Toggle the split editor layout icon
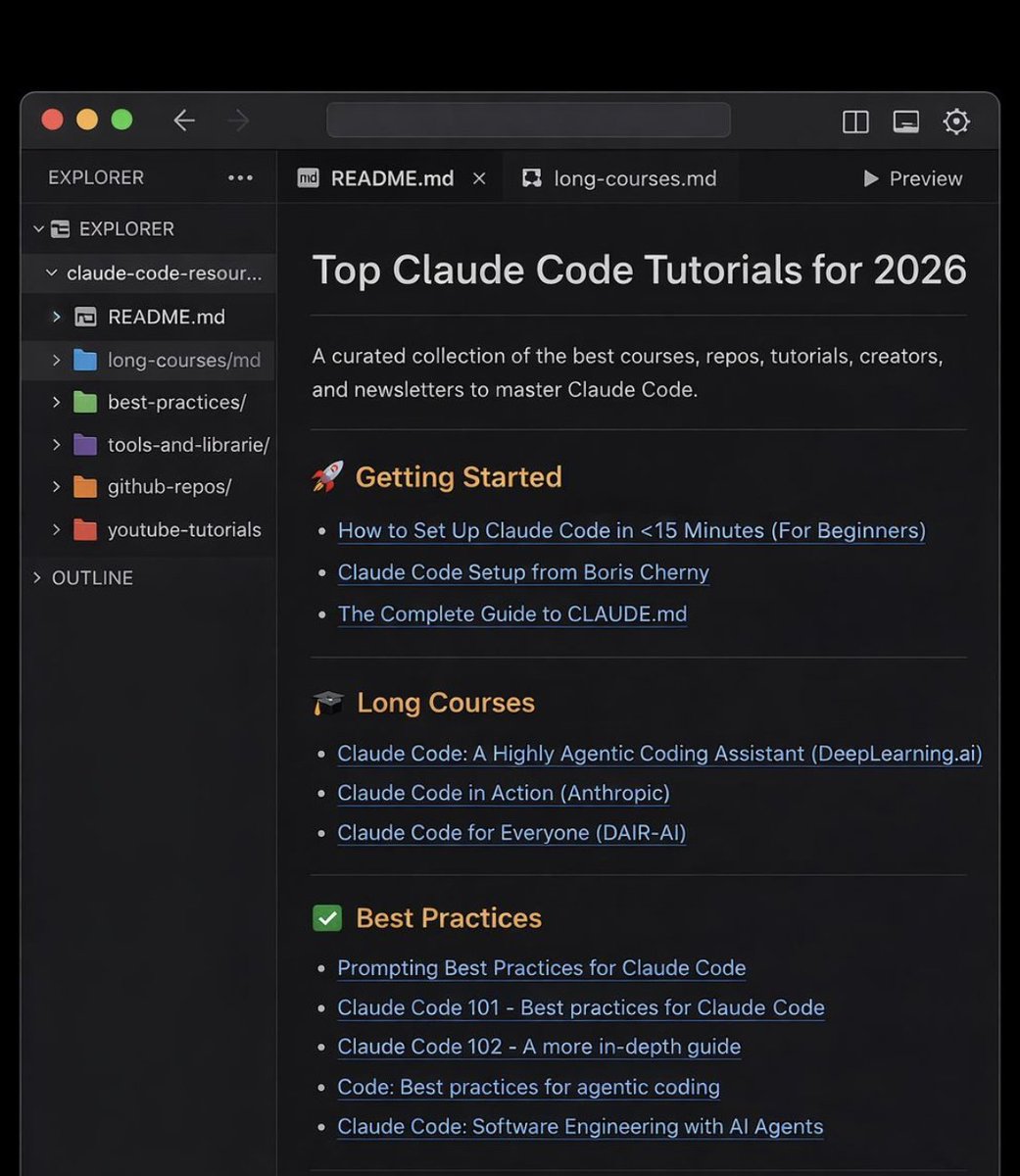This screenshot has height=1176, width=1020. click(x=855, y=121)
